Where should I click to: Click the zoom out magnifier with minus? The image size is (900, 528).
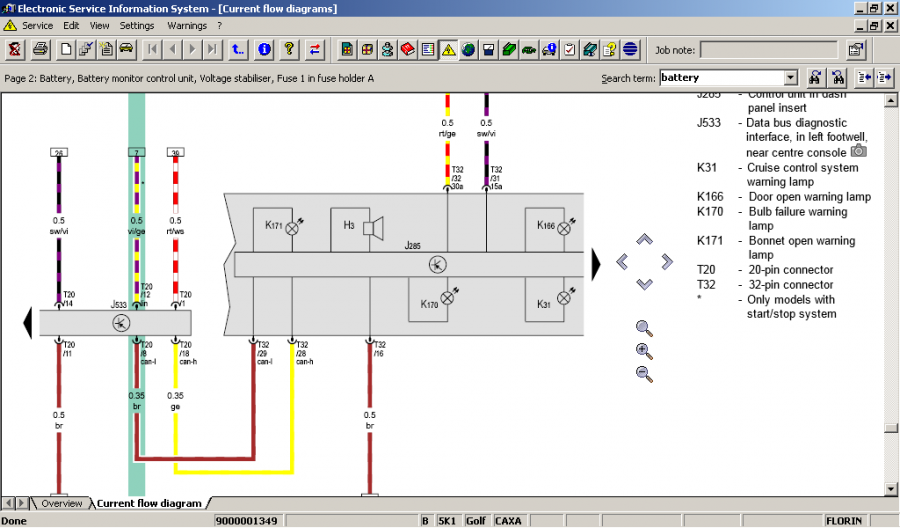point(644,374)
